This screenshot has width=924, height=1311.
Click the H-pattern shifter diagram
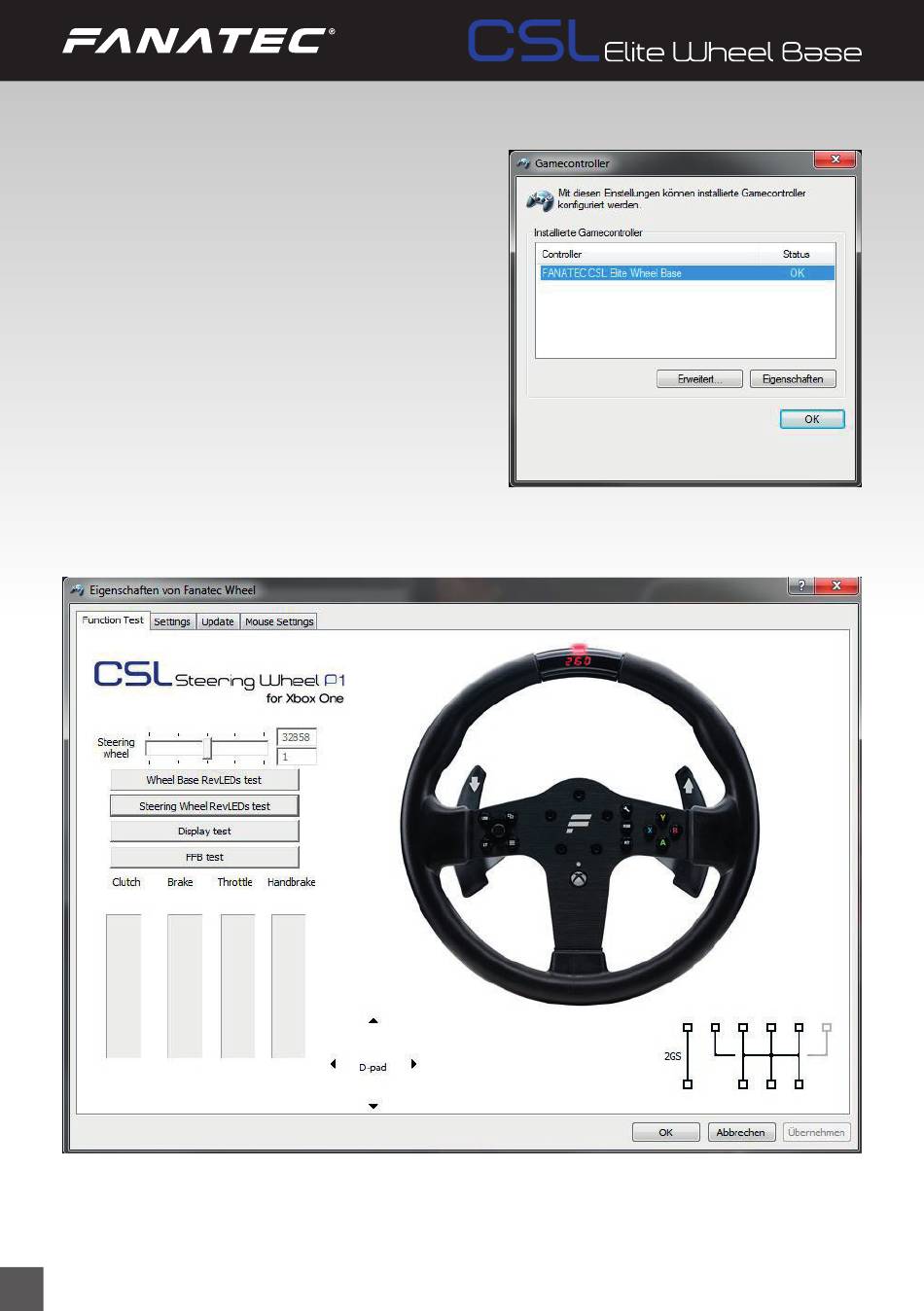point(770,1056)
